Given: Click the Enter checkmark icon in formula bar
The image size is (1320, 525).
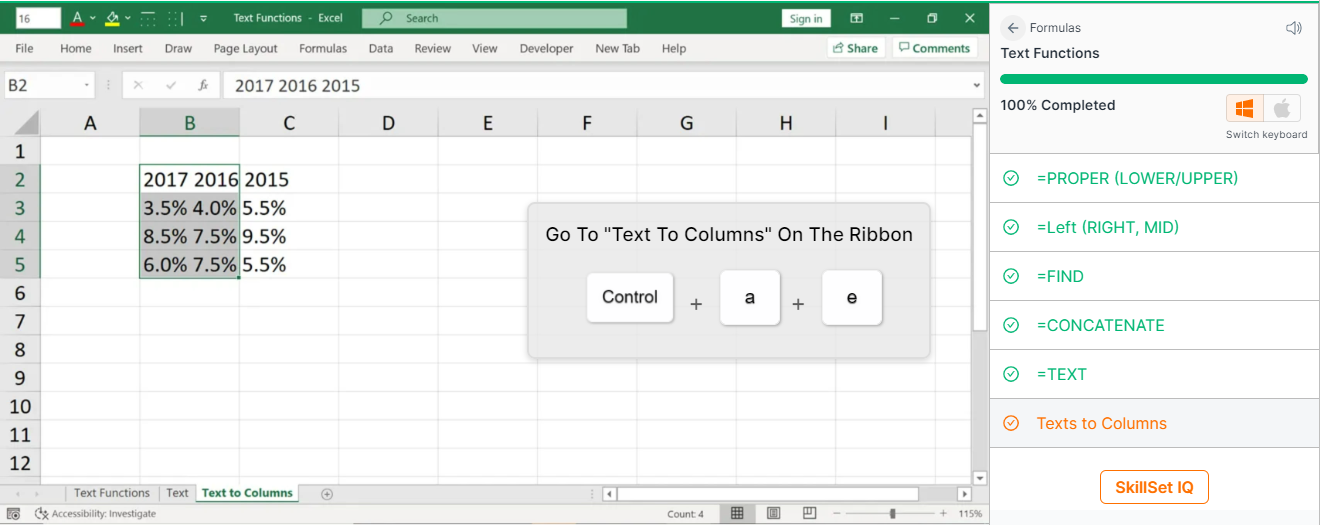Looking at the screenshot, I should (171, 86).
